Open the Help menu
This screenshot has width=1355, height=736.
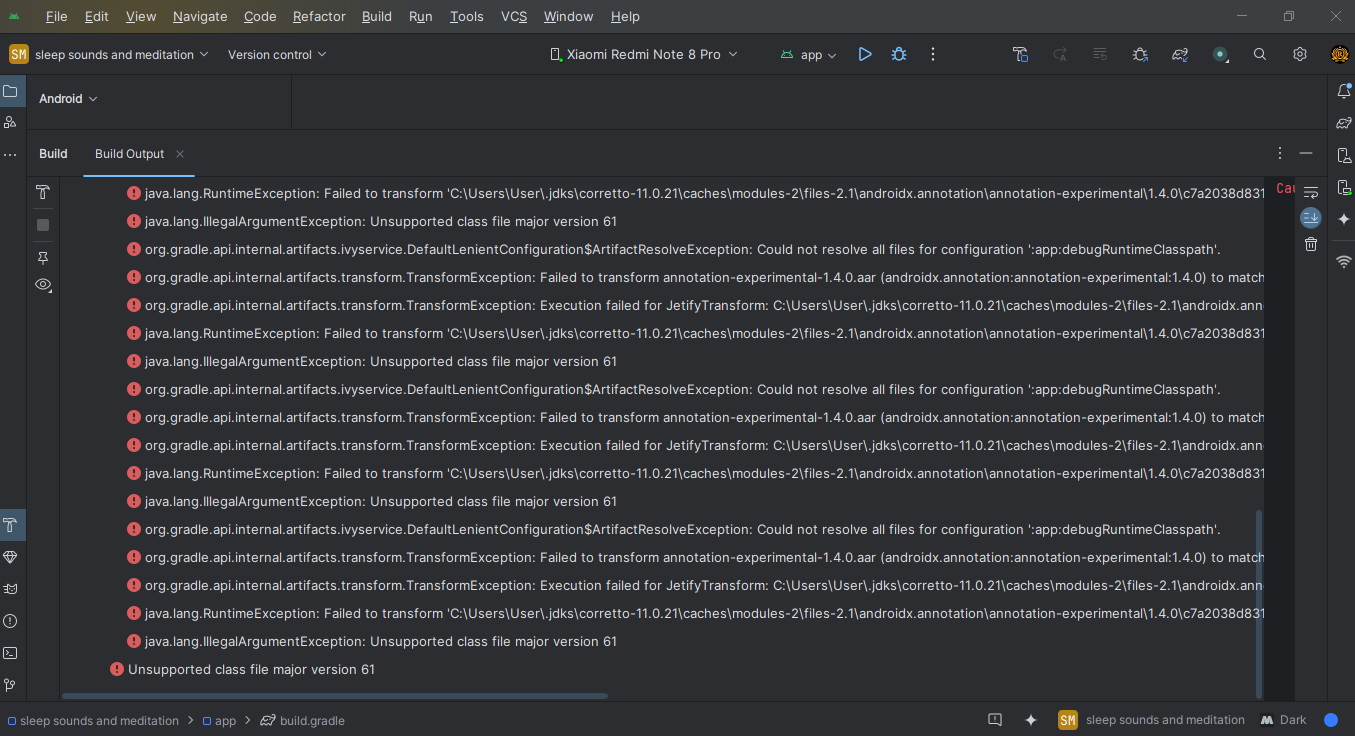625,16
